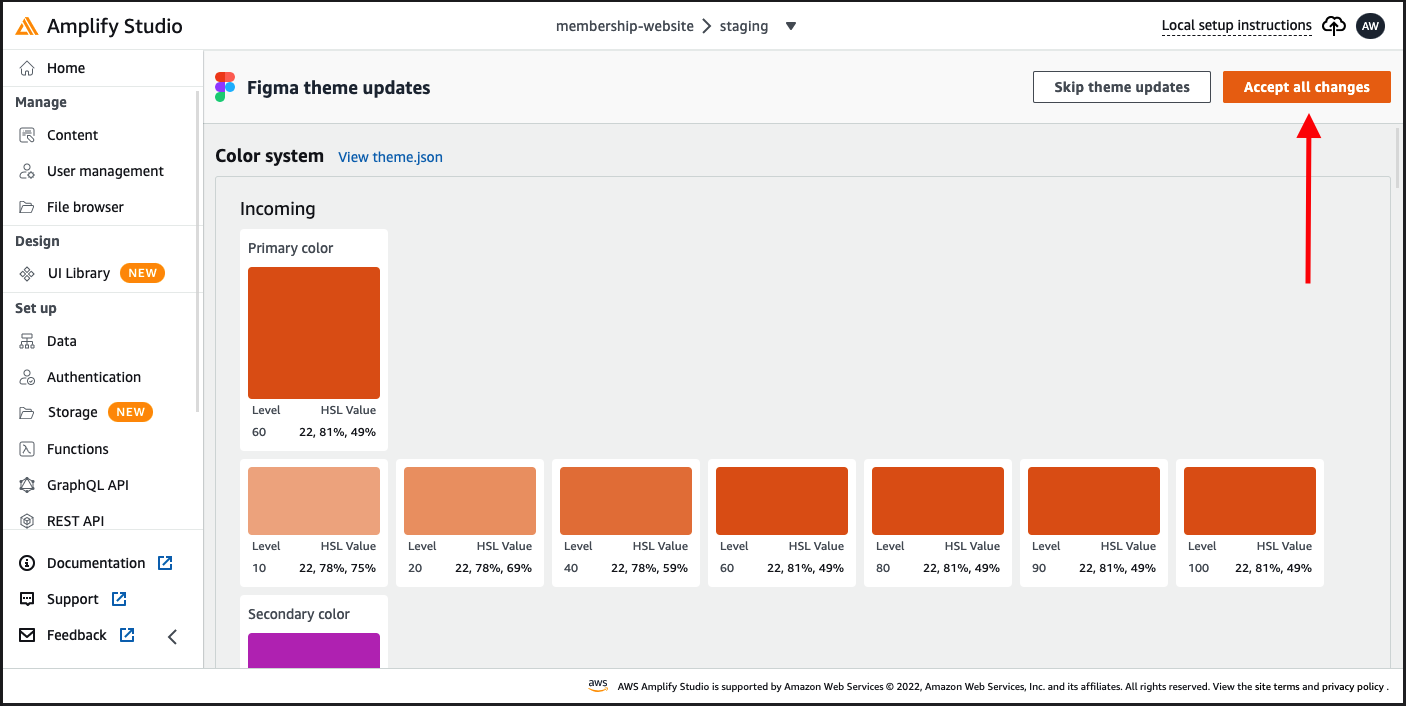This screenshot has height=706, width=1406.
Task: Click the UI Library icon
Action: click(27, 273)
